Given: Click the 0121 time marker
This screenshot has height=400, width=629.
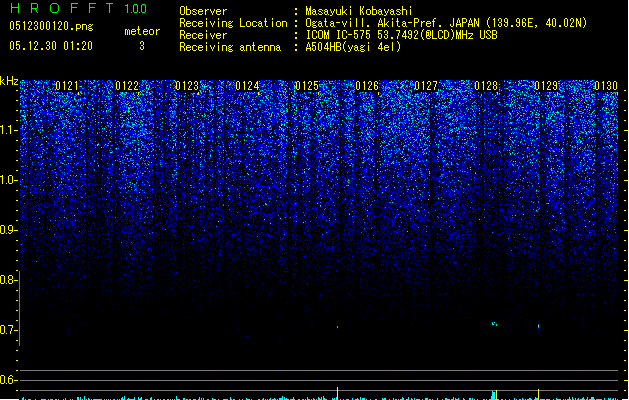Looking at the screenshot, I should click(x=67, y=86).
